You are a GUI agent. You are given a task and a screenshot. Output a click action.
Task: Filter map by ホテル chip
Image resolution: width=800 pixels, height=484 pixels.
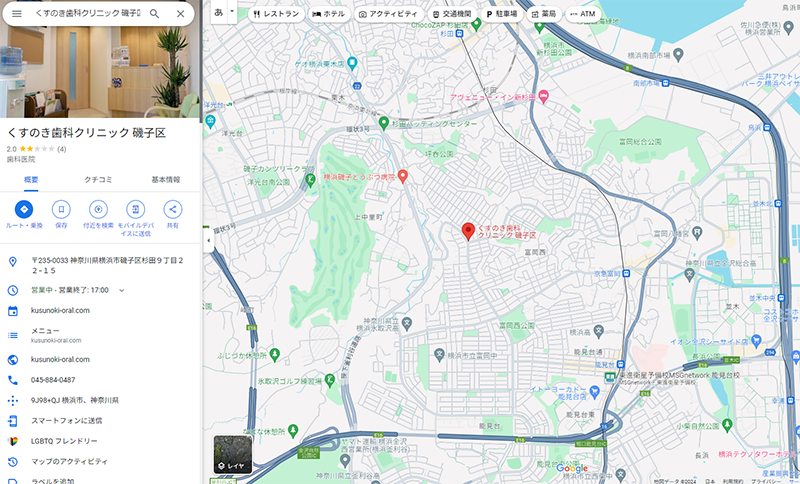pos(329,14)
